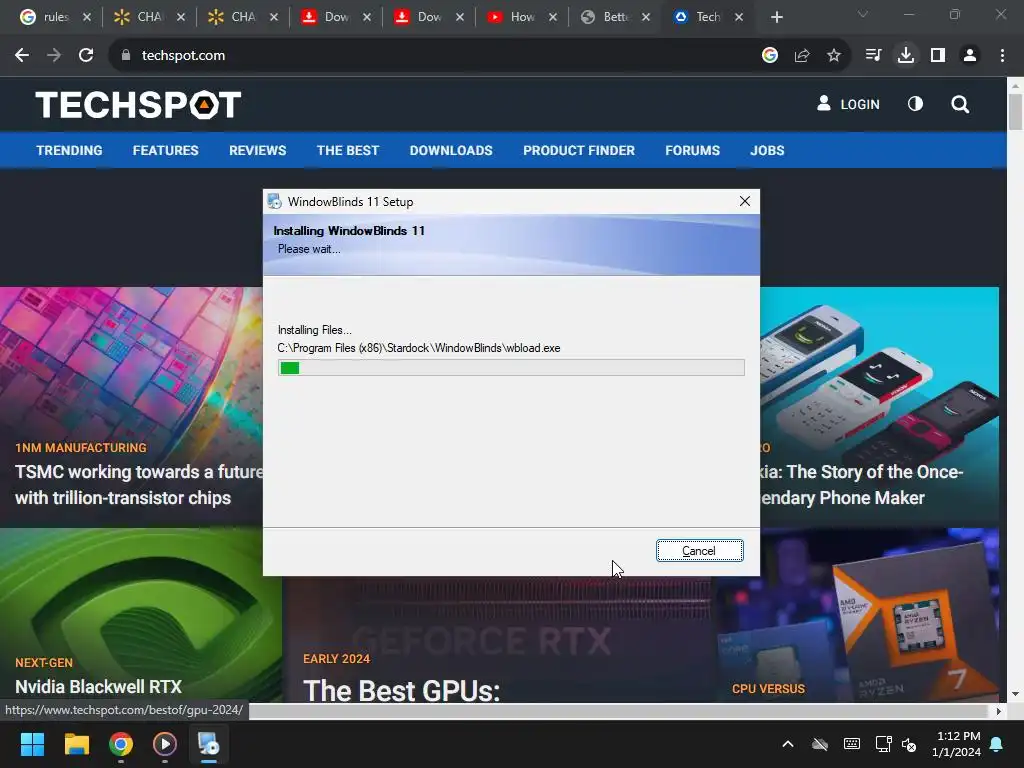1024x768 pixels.
Task: Open the Windows Start menu
Action: pyautogui.click(x=32, y=744)
